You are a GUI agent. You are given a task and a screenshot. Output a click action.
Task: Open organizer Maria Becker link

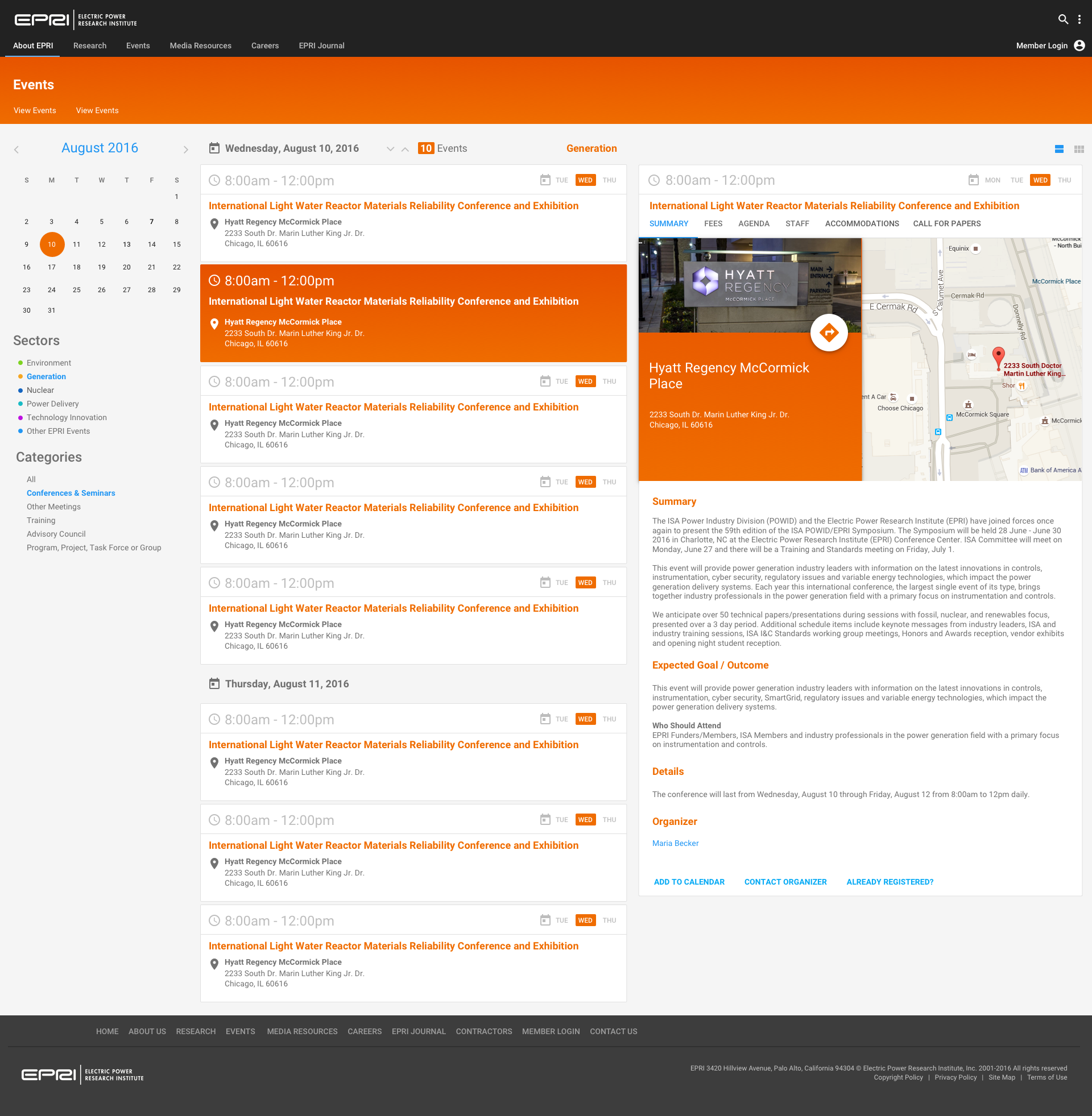[675, 843]
